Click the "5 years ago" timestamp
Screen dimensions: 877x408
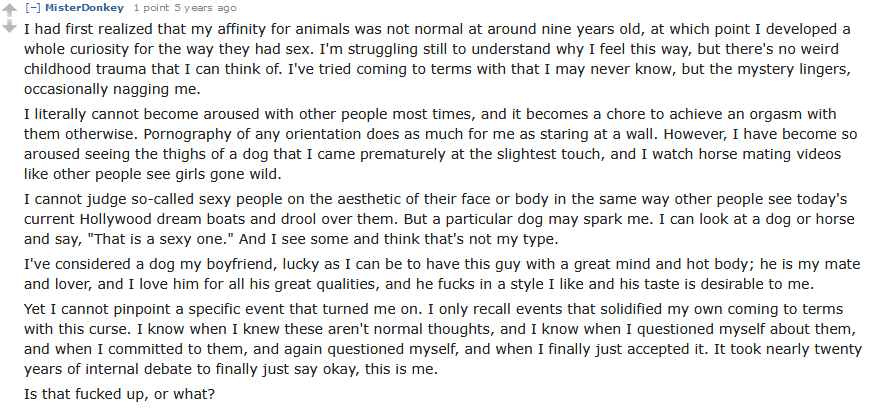coord(204,8)
